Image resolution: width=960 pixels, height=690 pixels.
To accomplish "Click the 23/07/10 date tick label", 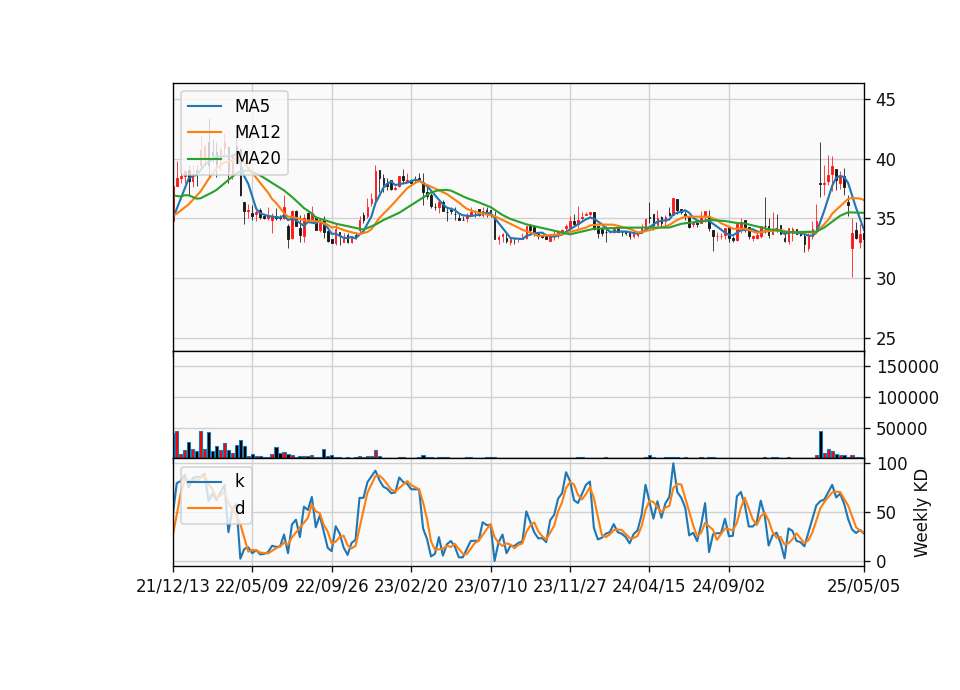I will [x=490, y=586].
